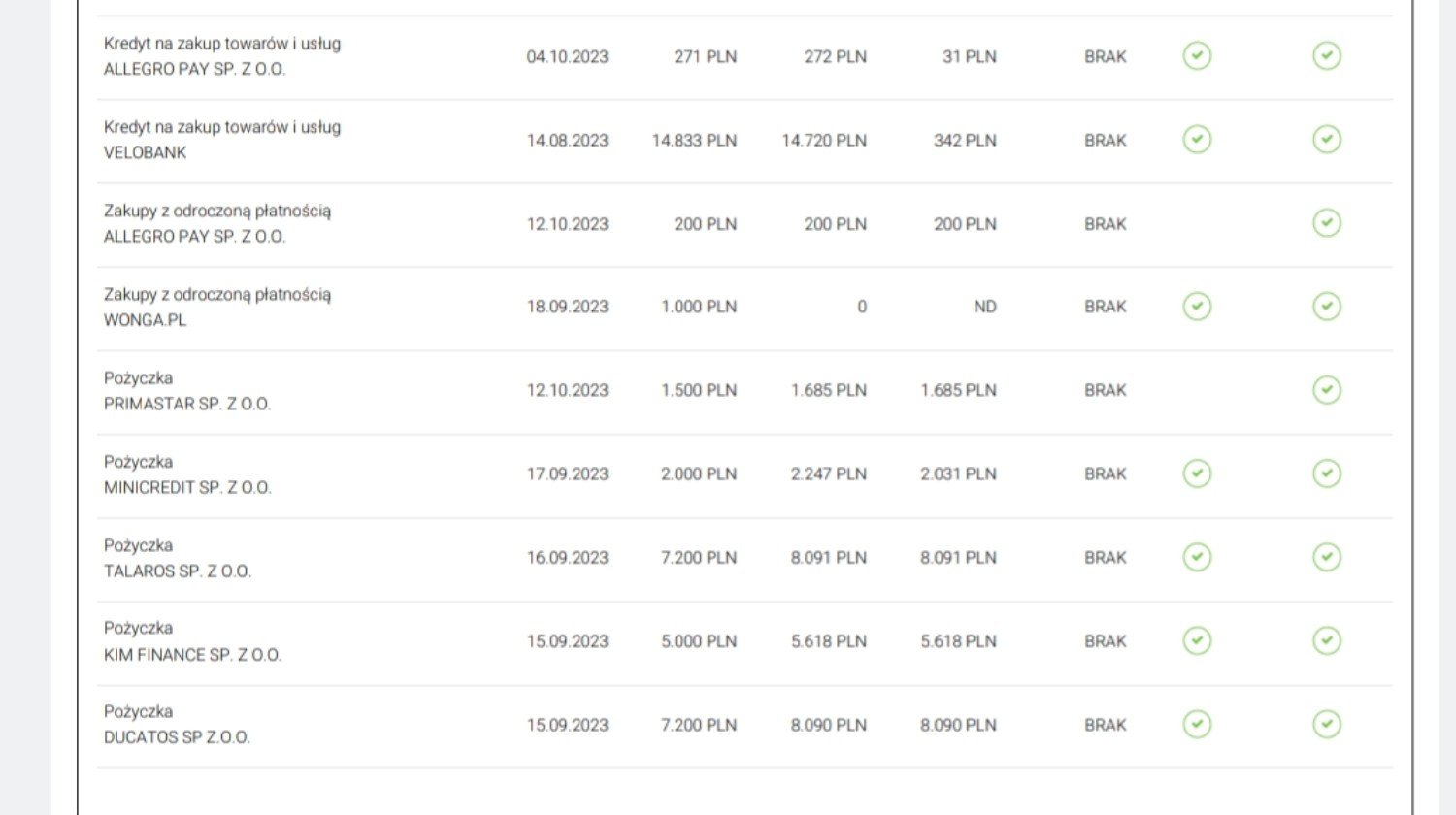The height and width of the screenshot is (815, 1456).
Task: Click last checkmark in VELOBANK row
Action: pos(1327,140)
